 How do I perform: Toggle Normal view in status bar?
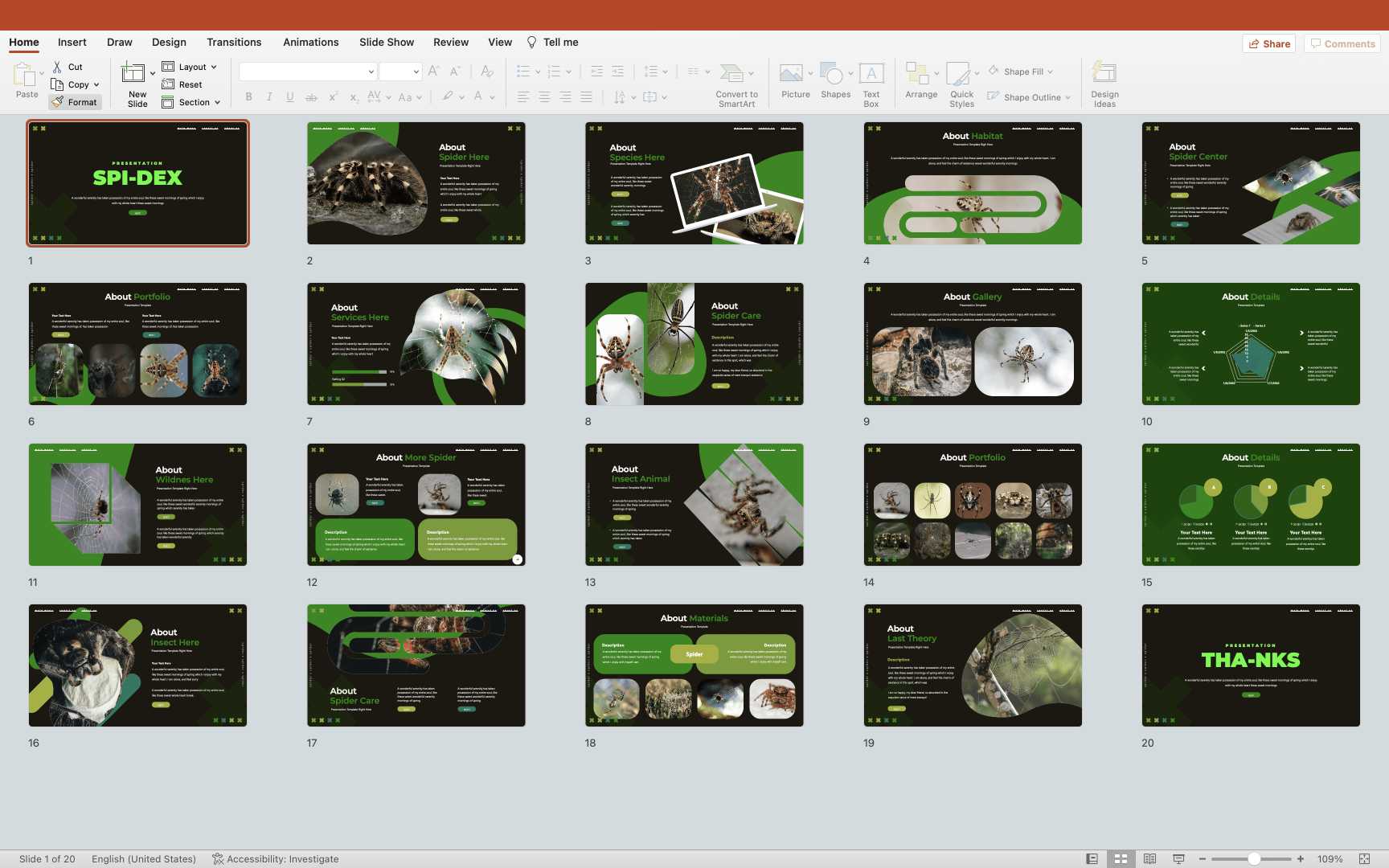(1092, 859)
